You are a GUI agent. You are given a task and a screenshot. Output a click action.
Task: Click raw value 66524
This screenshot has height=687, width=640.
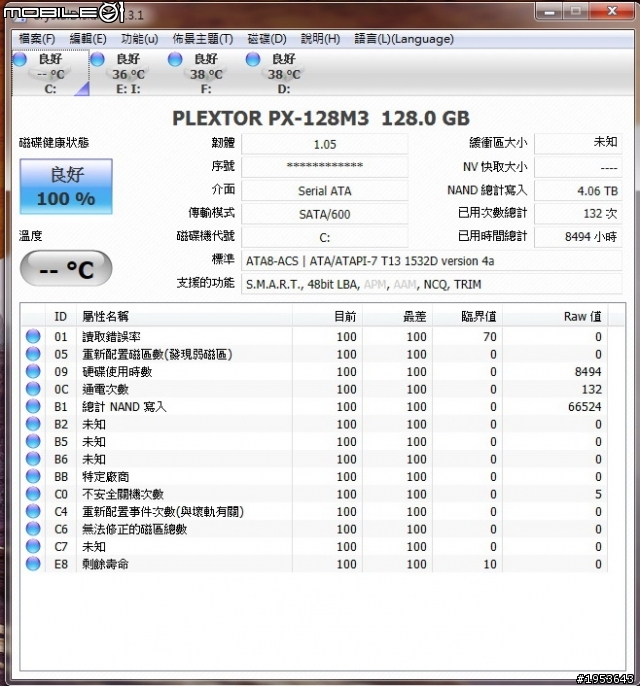click(584, 407)
